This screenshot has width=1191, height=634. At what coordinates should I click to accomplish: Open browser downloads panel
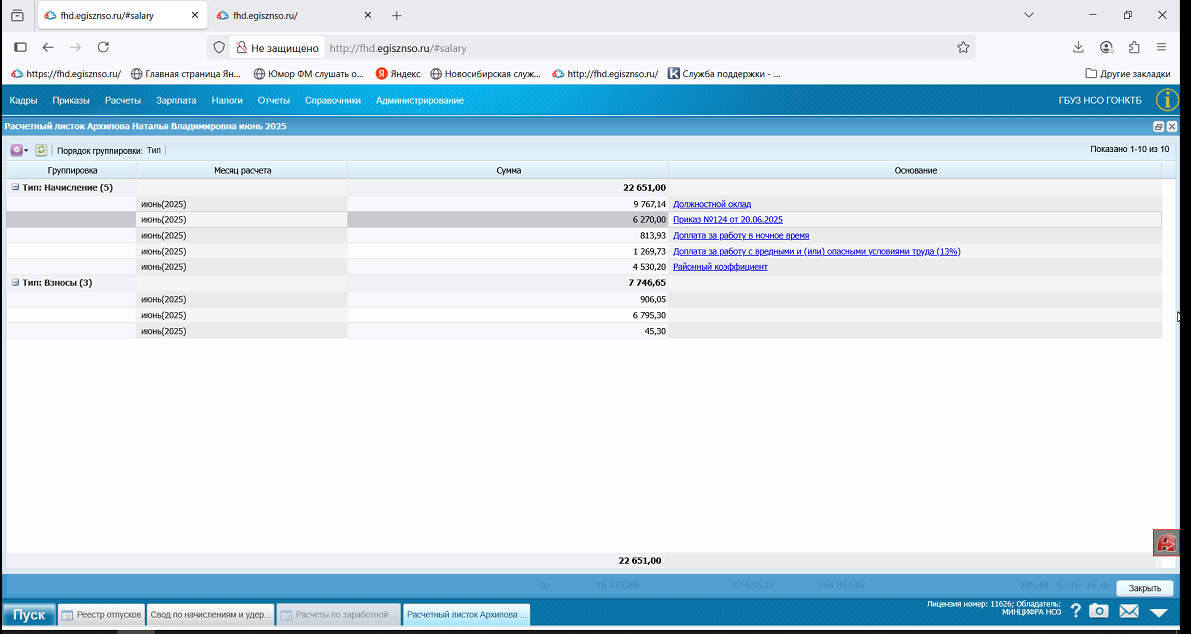click(x=1078, y=47)
